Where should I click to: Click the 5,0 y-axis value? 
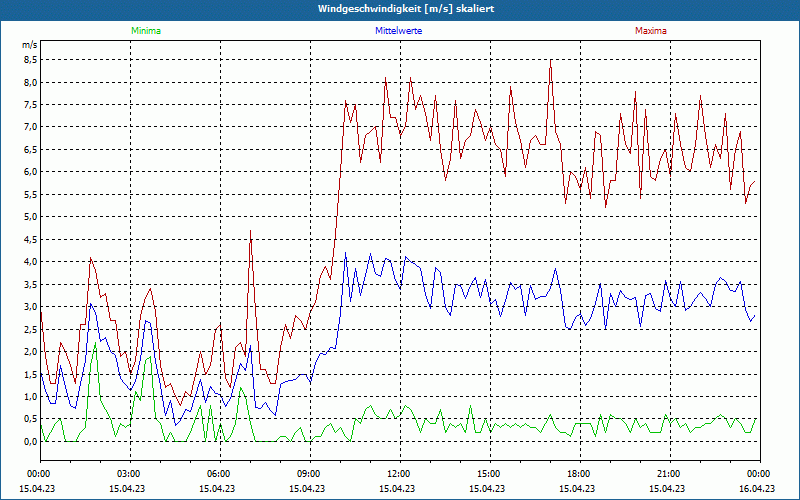[31, 217]
